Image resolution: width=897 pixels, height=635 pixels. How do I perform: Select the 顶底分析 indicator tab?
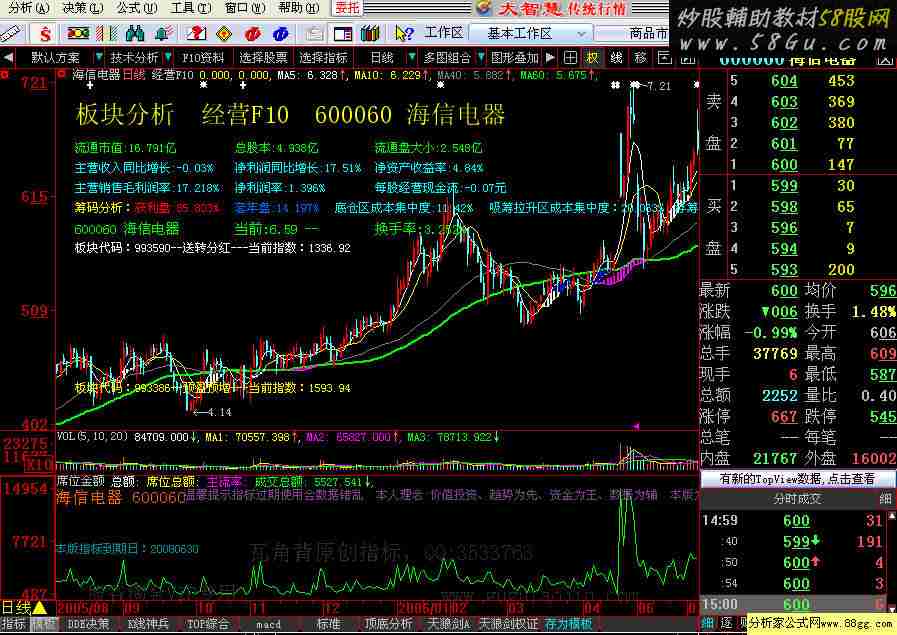click(x=388, y=624)
